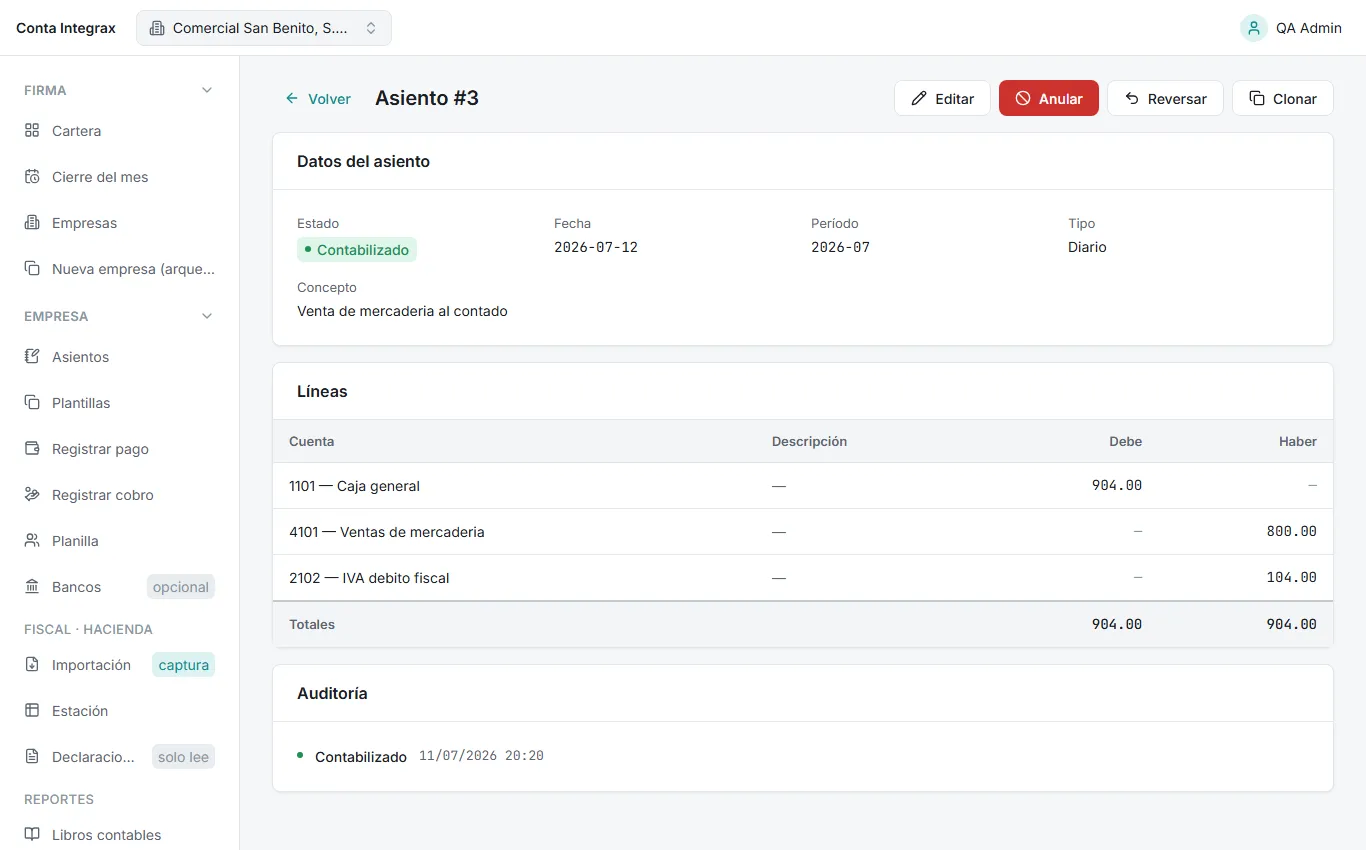The width and height of the screenshot is (1366, 850).
Task: Open Cartera in the sidebar
Action: coord(120,131)
